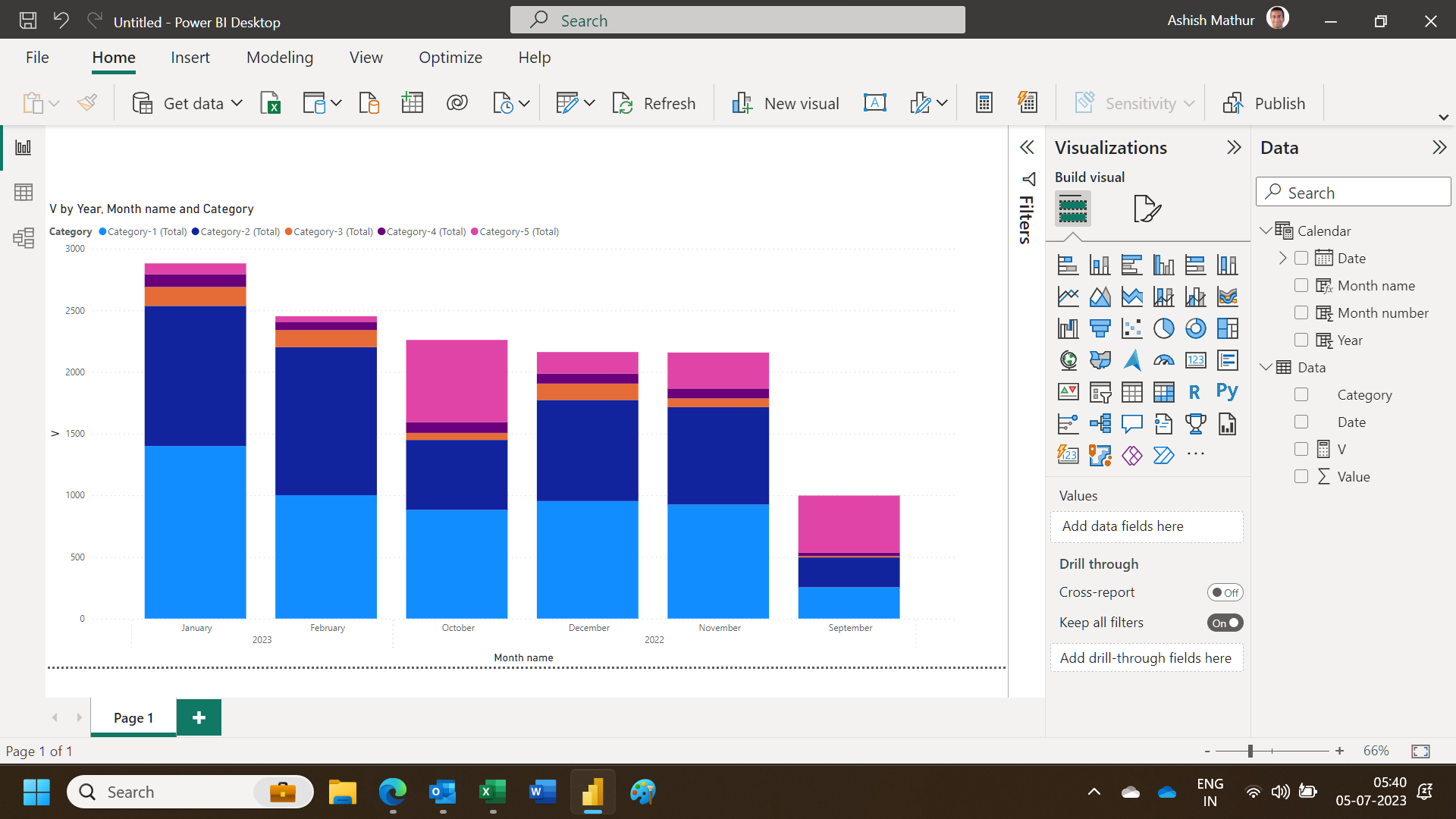Check the Month name field
Viewport: 1456px width, 819px height.
[1301, 285]
